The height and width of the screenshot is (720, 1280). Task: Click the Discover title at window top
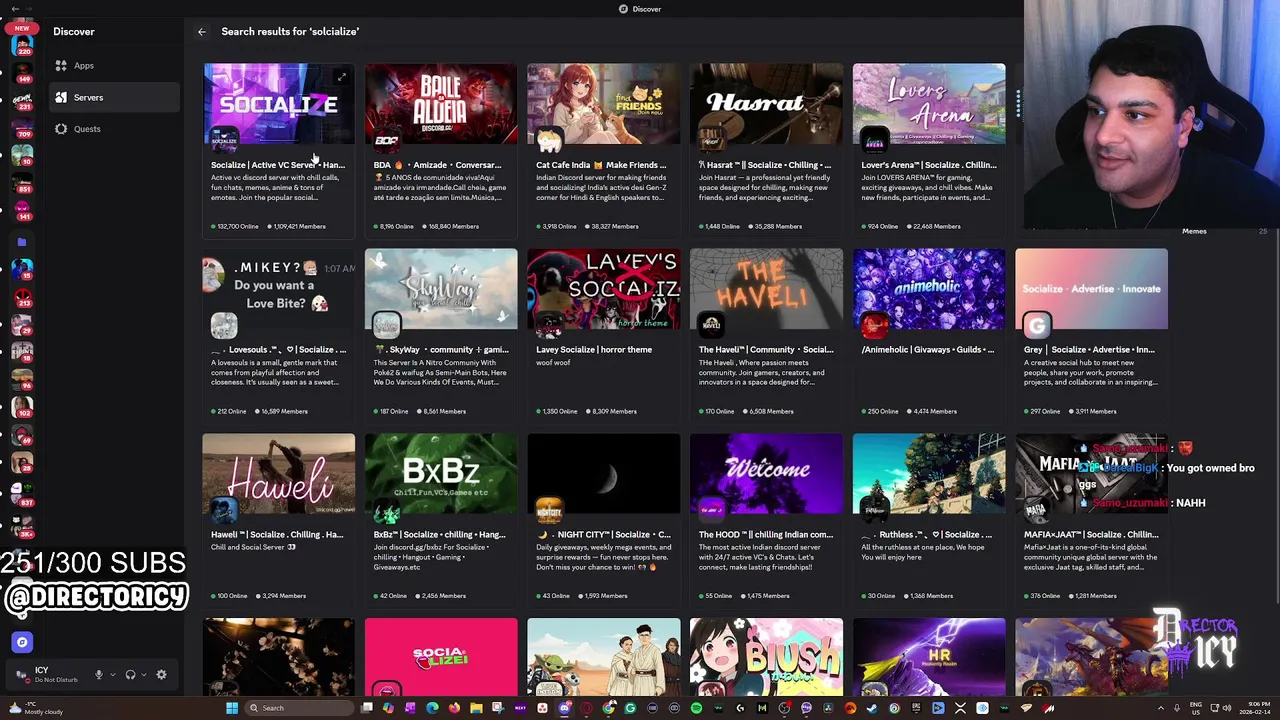tap(640, 9)
